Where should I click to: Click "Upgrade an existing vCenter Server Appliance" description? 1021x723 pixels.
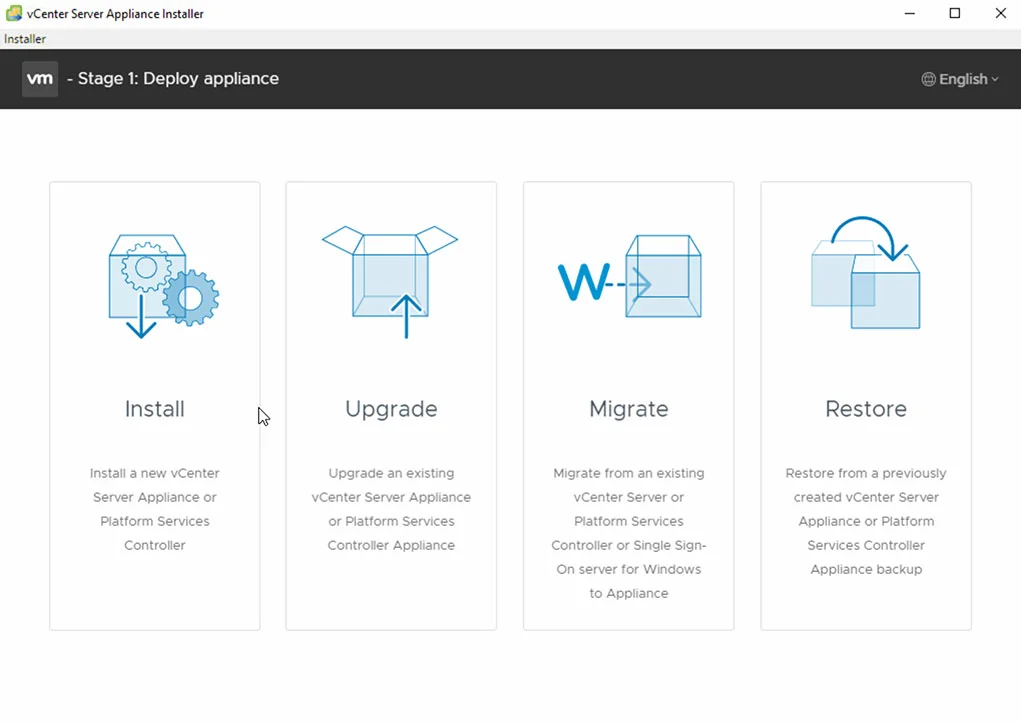tap(391, 509)
